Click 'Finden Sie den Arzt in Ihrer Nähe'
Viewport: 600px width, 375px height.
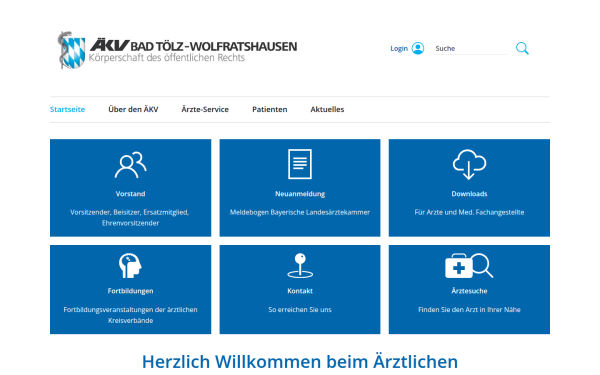[469, 310]
